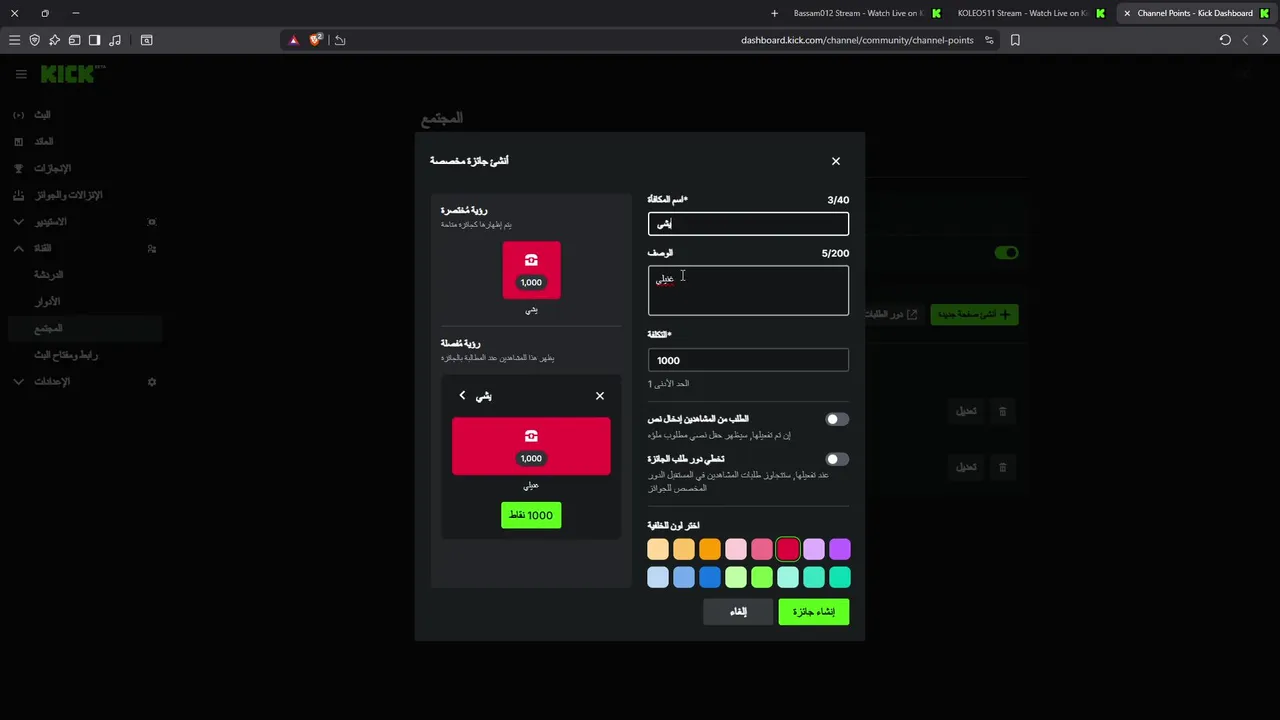
Task: Open الإنجازات achievements section in sidebar
Action: pyautogui.click(x=53, y=168)
